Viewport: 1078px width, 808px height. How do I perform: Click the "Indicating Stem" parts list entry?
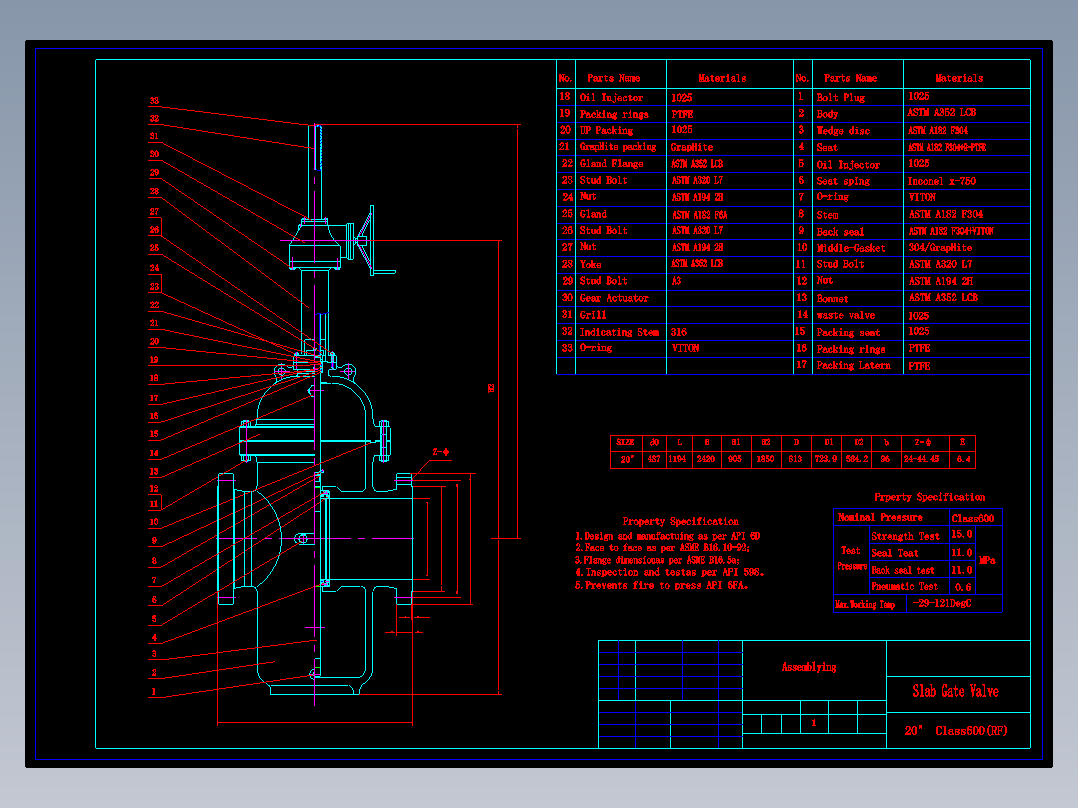tap(619, 332)
